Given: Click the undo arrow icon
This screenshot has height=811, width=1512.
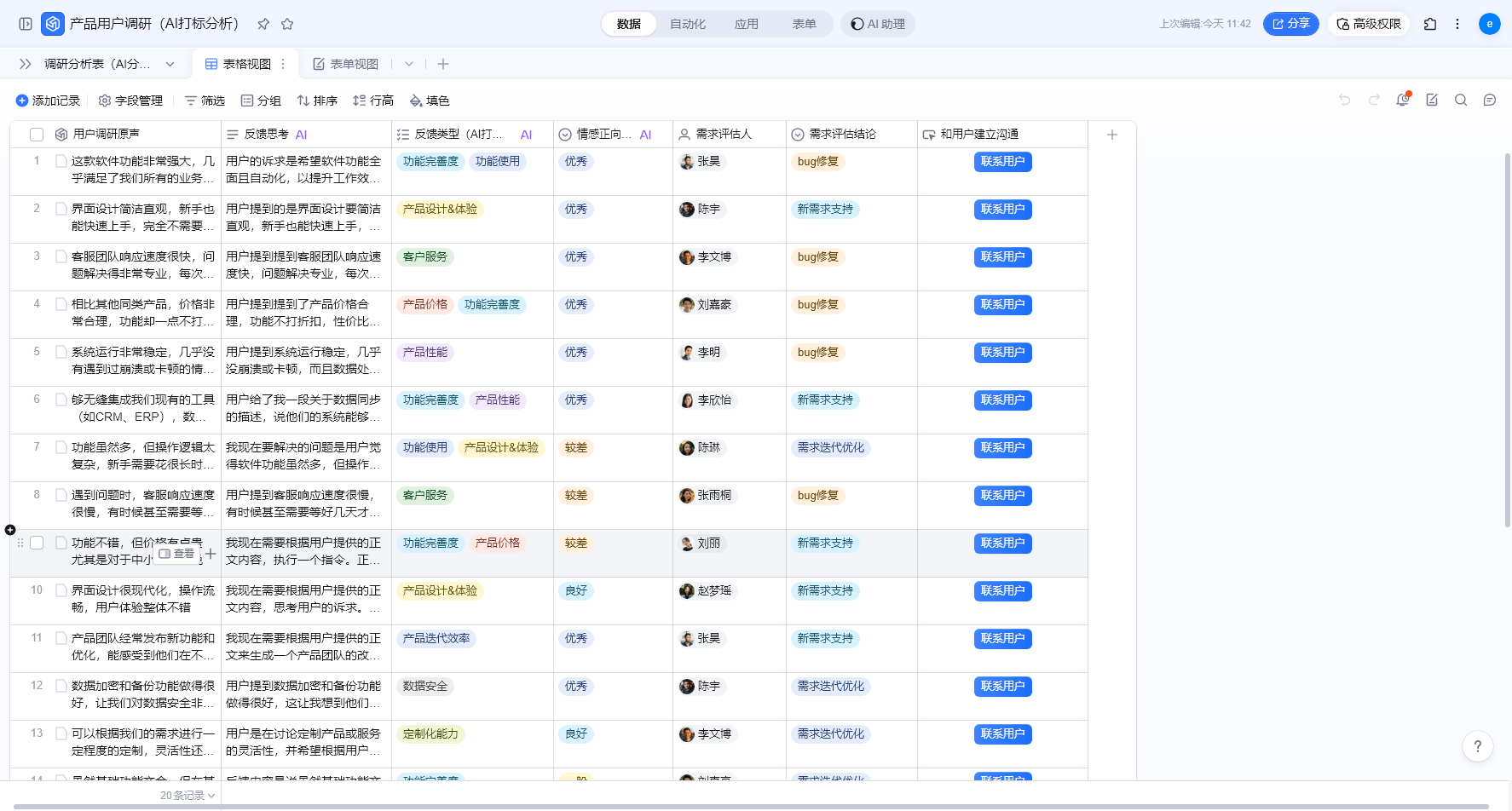Looking at the screenshot, I should pos(1344,101).
